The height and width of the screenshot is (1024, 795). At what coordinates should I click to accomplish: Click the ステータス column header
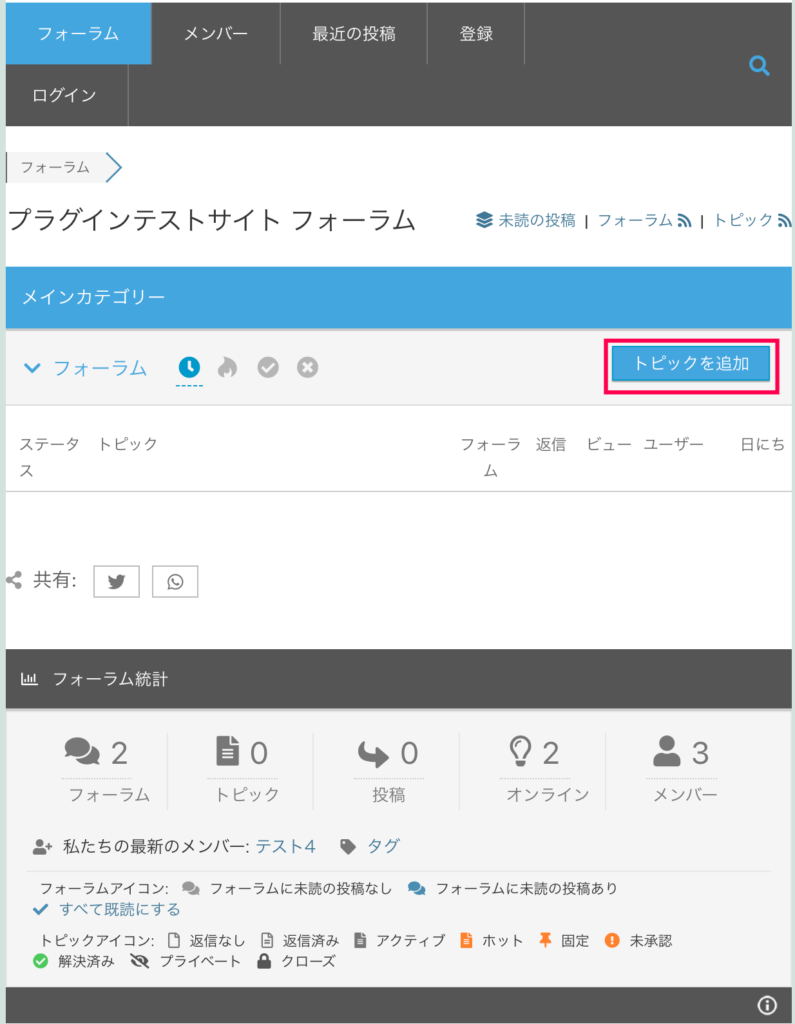tap(48, 457)
